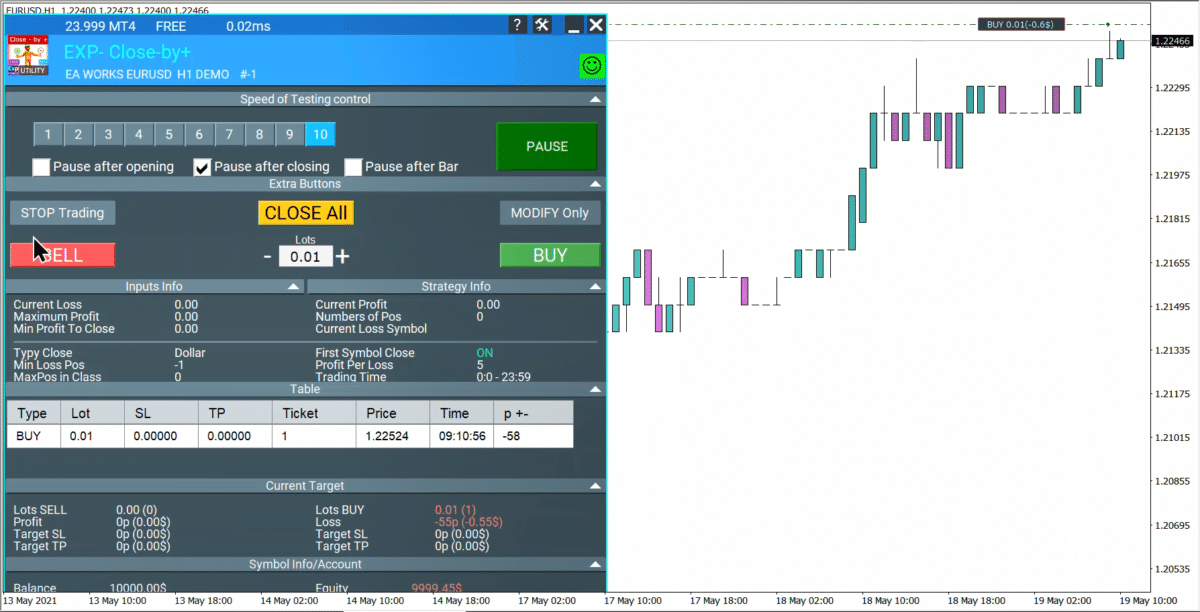Image resolution: width=1200 pixels, height=612 pixels.
Task: Collapse the Extra Buttons section
Action: tap(595, 184)
